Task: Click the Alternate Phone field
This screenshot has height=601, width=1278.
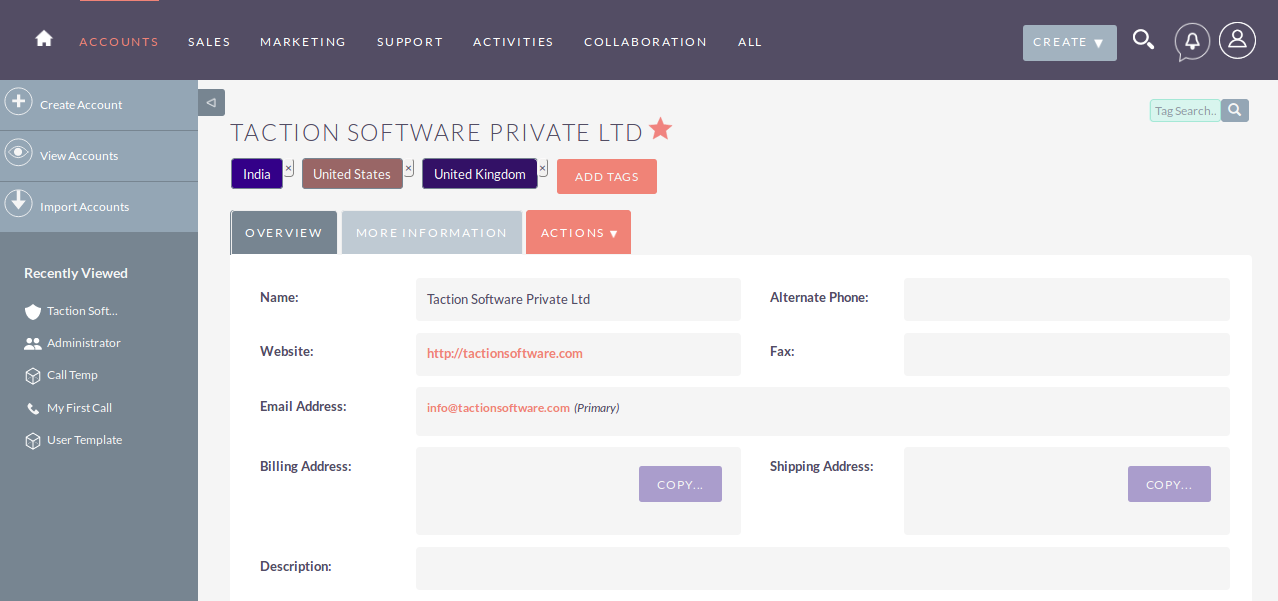Action: pyautogui.click(x=1067, y=299)
